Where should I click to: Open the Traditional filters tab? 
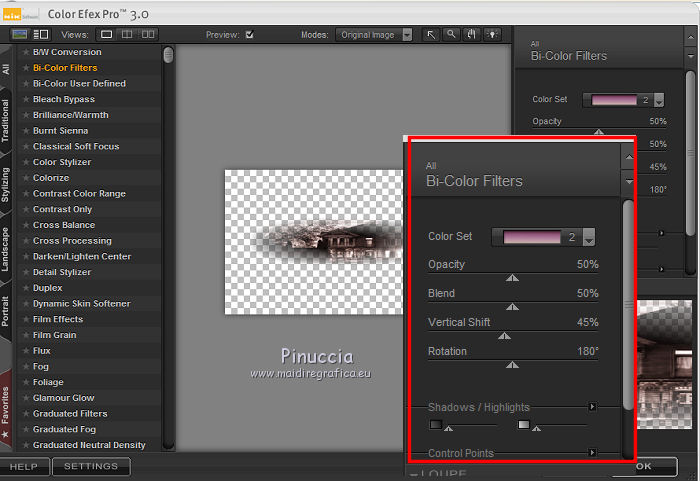click(x=5, y=121)
